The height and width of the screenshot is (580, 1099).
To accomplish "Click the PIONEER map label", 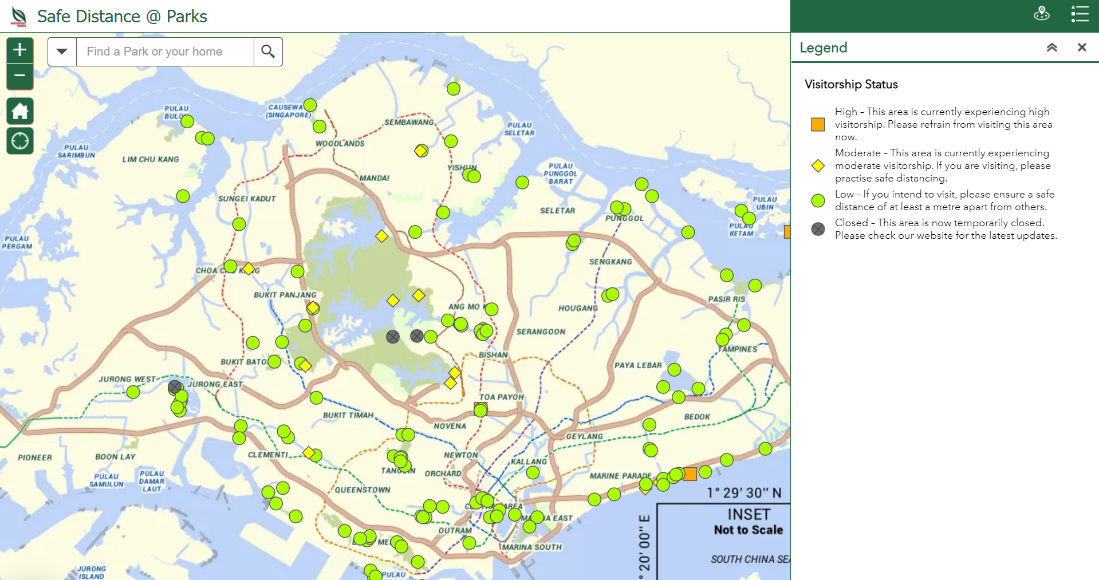I will coord(35,457).
